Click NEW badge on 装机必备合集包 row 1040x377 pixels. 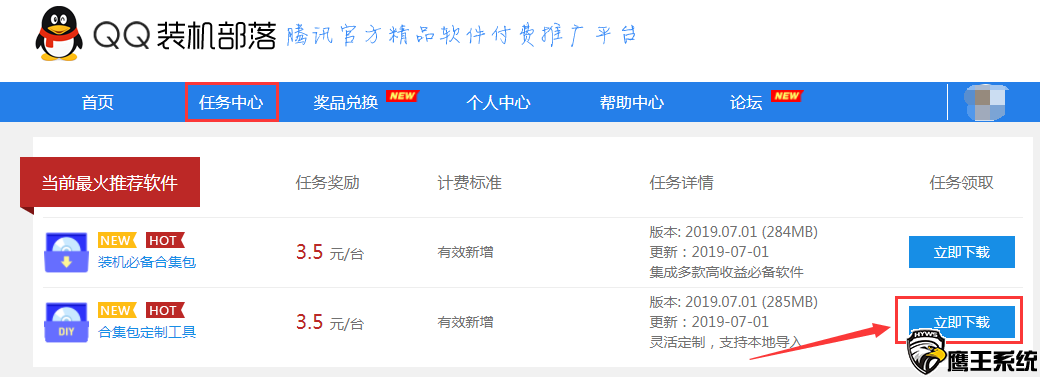(x=117, y=240)
